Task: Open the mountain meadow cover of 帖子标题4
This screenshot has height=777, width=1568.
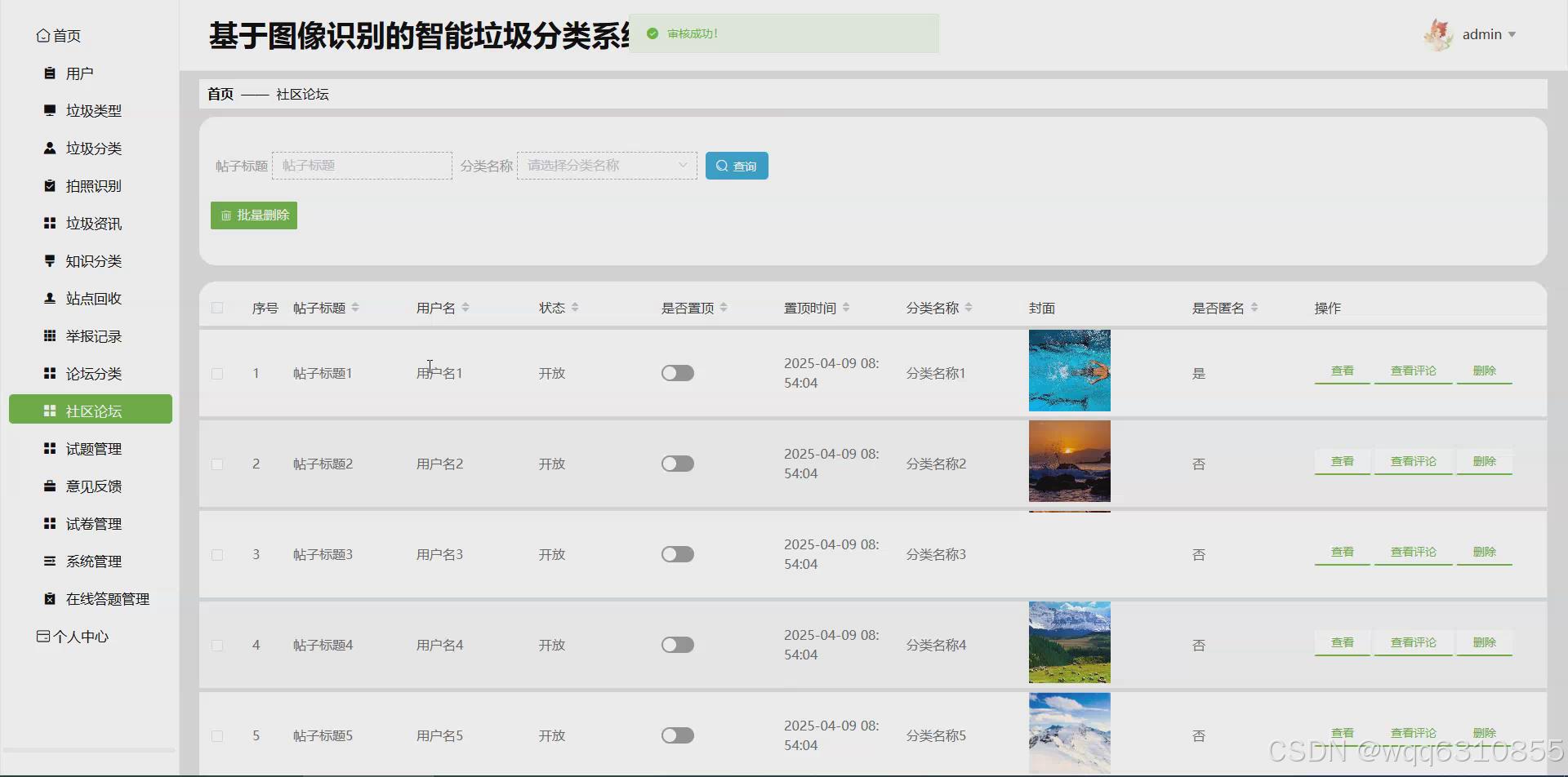Action: pos(1070,642)
